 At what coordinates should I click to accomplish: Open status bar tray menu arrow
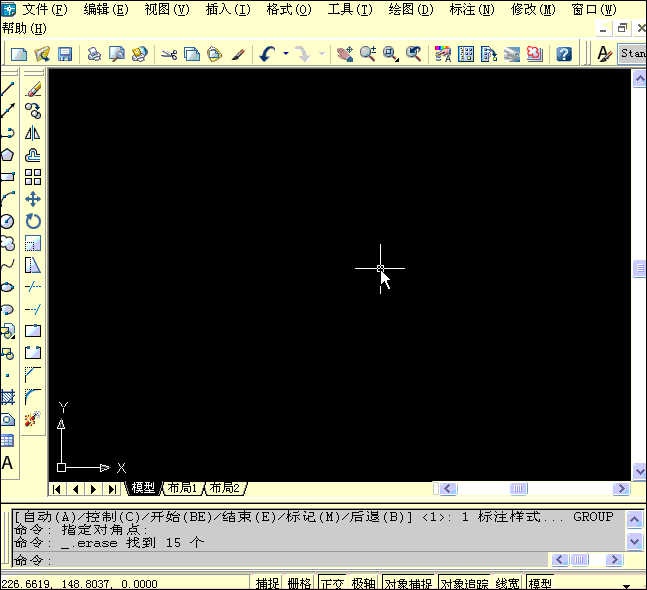626,585
